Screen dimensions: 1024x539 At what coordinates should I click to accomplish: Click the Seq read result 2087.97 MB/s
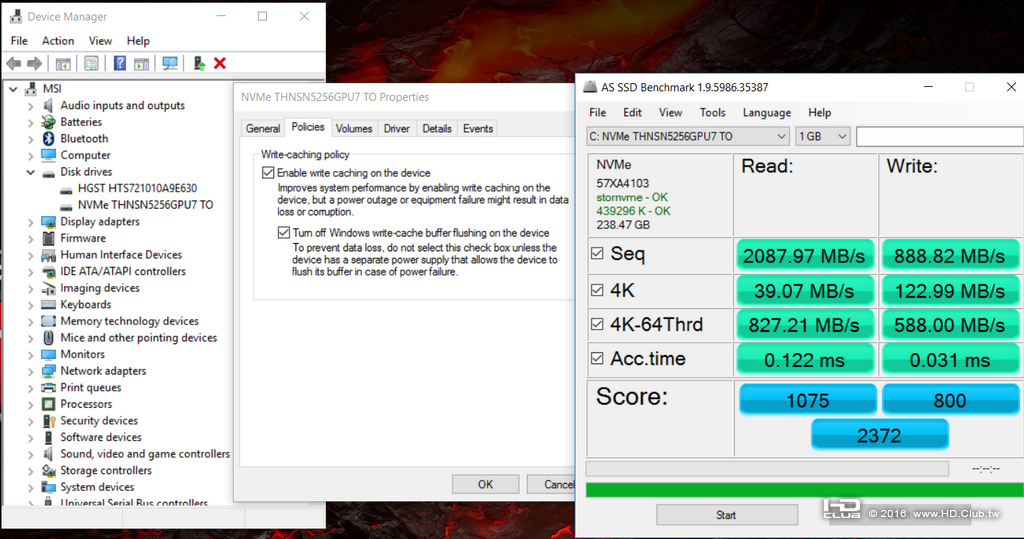coord(805,256)
